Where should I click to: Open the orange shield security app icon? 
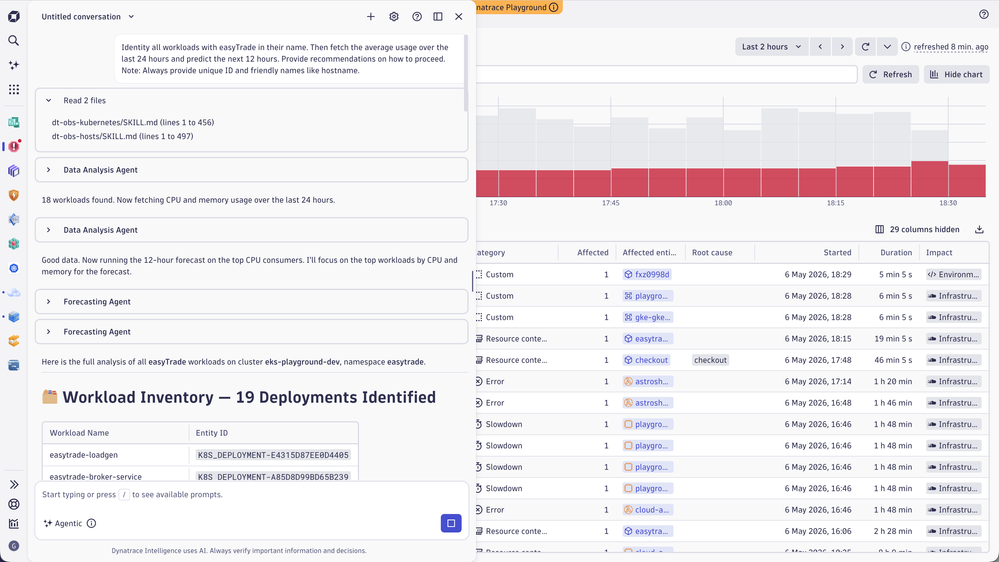pyautogui.click(x=13, y=195)
